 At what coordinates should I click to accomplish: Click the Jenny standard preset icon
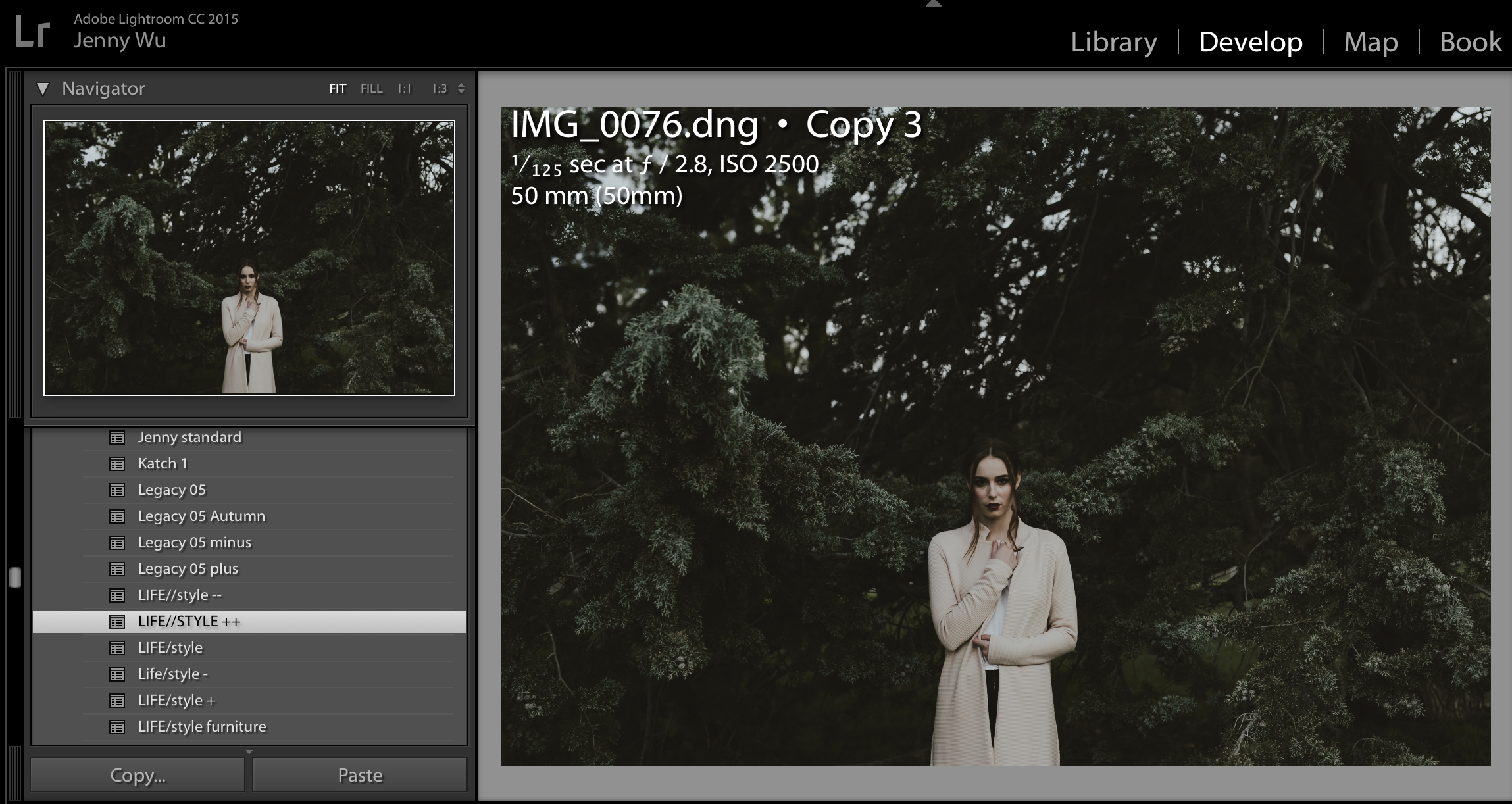click(117, 438)
